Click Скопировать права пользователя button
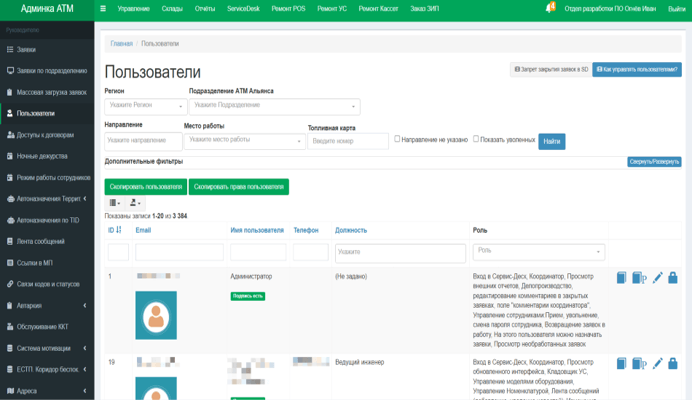This screenshot has height=400, width=692. [x=239, y=187]
